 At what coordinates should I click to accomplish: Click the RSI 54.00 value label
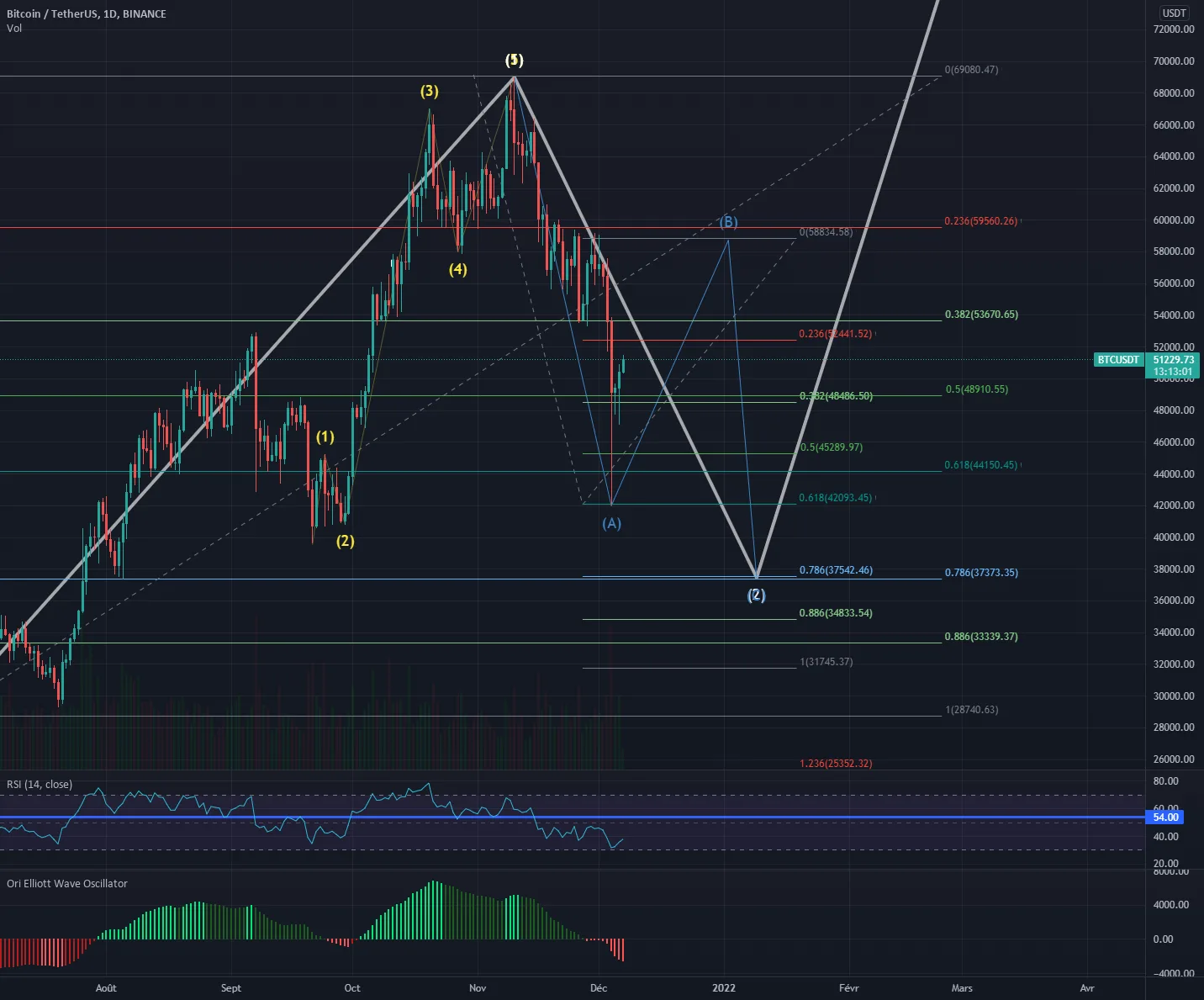1165,817
